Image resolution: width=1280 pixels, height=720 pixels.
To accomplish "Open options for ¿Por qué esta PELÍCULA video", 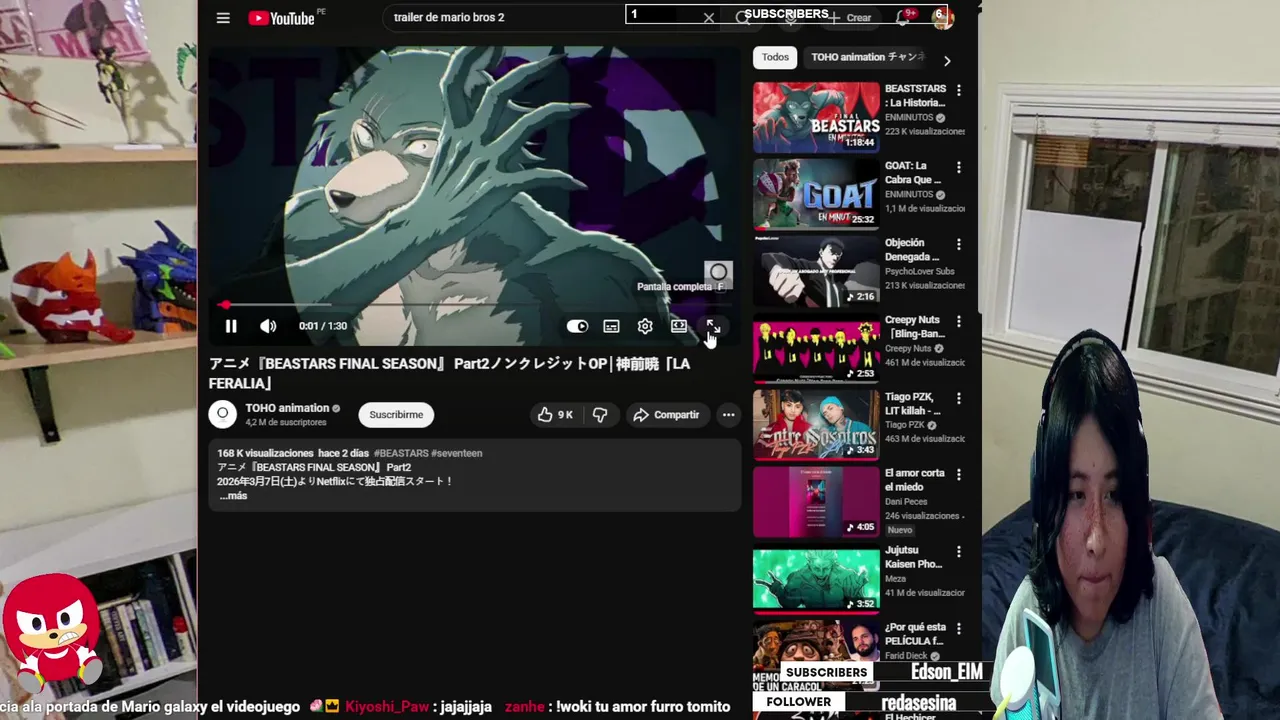I will (x=959, y=628).
